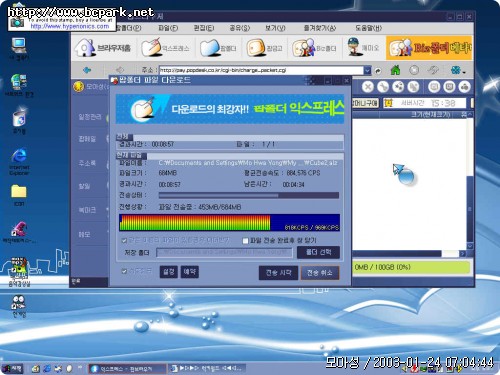The height and width of the screenshot is (375, 500).
Task: Launch 익스프레스 from the top toolbar
Action: (165, 48)
